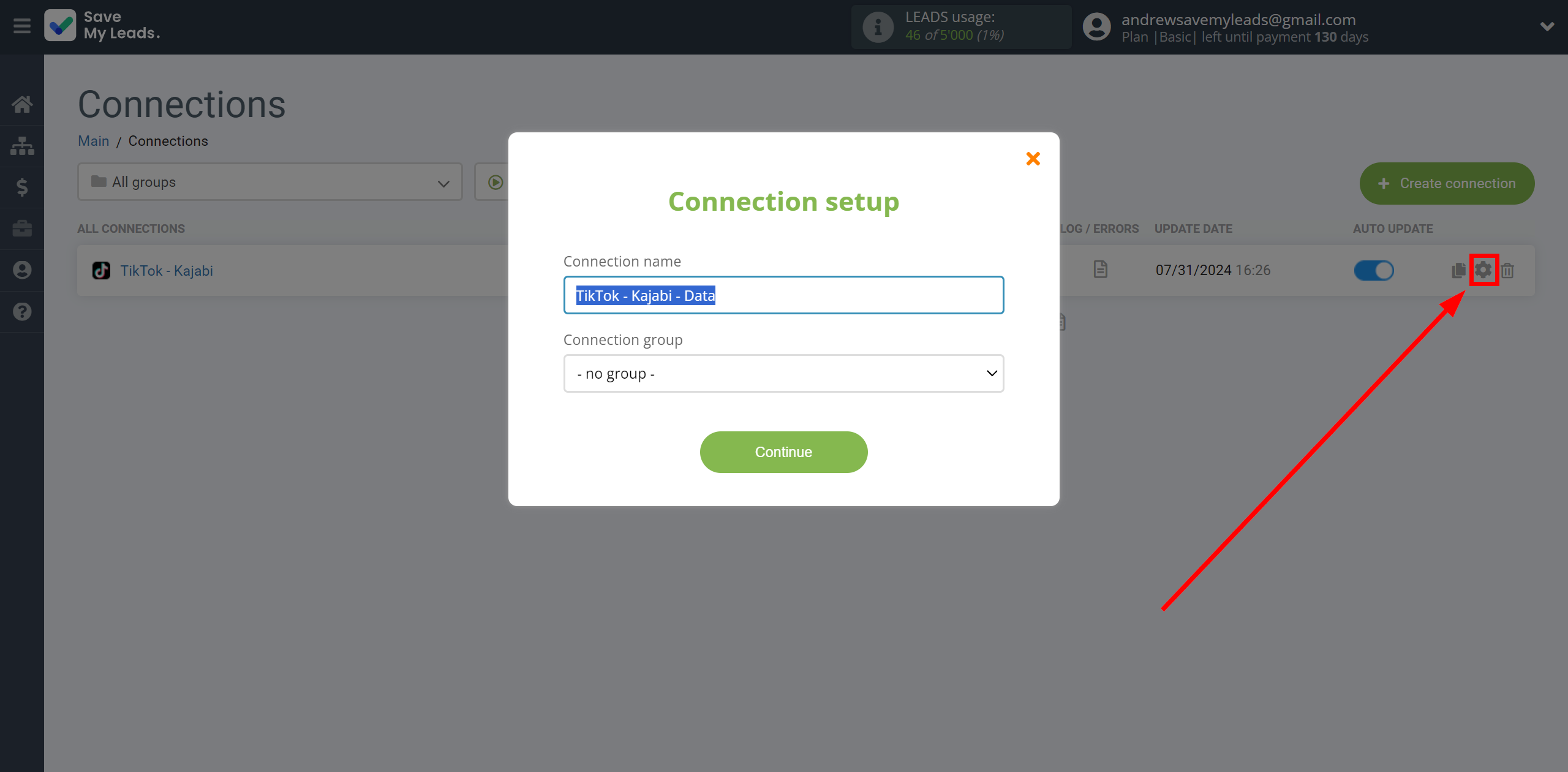
Task: Click the TikTok-Kajabi connection link
Action: point(164,270)
